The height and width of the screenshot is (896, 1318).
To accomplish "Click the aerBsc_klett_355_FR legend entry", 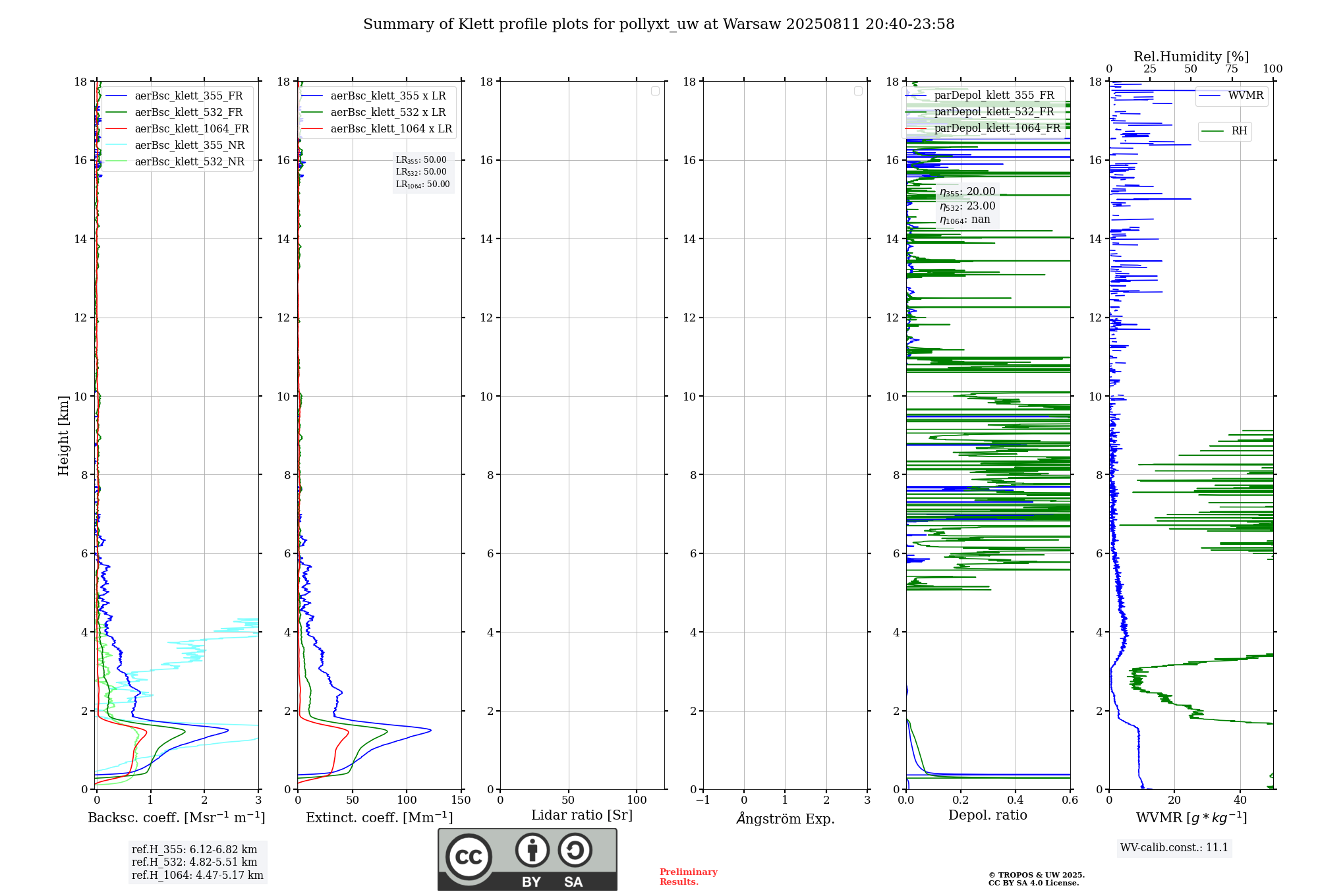I will pyautogui.click(x=188, y=96).
